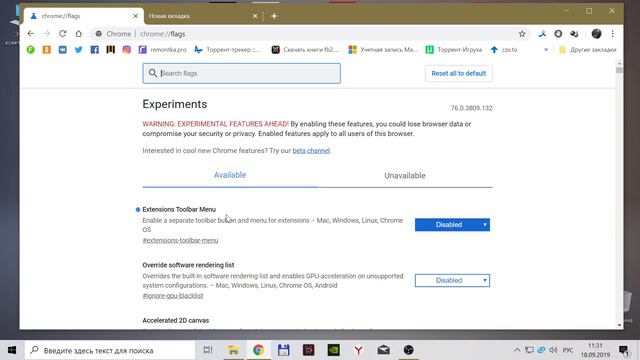Open the Twitter bookmark
The height and width of the screenshot is (360, 640).
78,50
